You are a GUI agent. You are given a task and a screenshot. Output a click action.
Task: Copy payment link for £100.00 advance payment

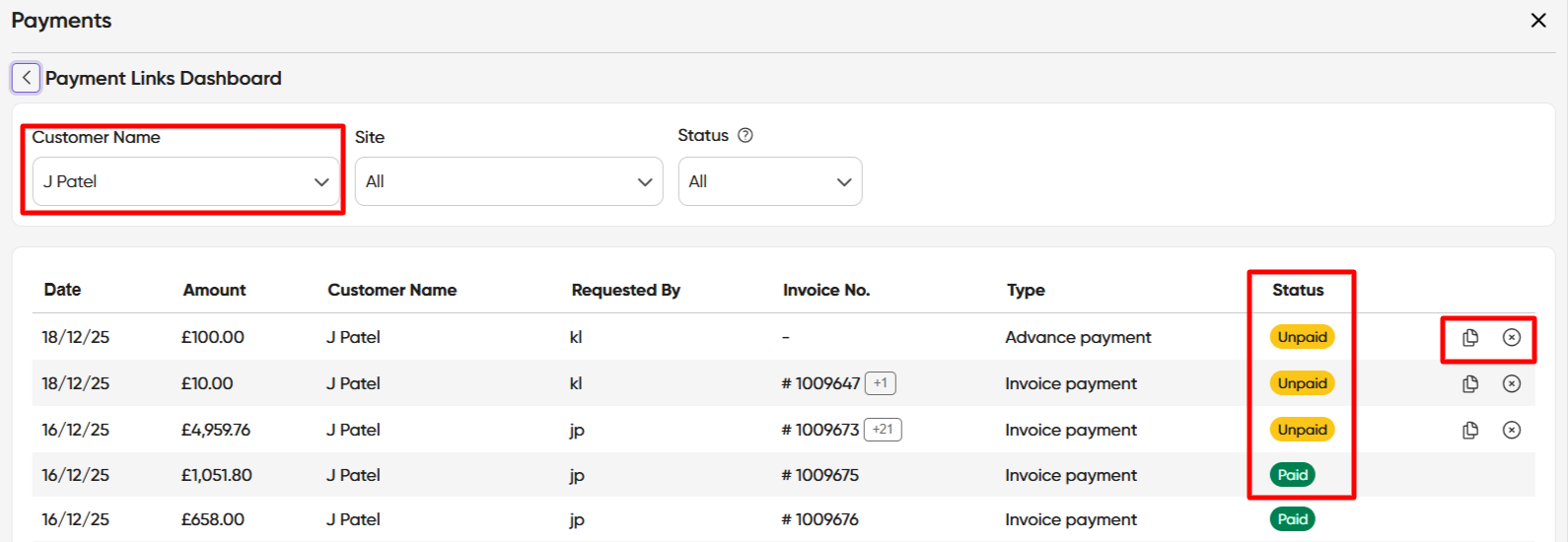point(1470,338)
